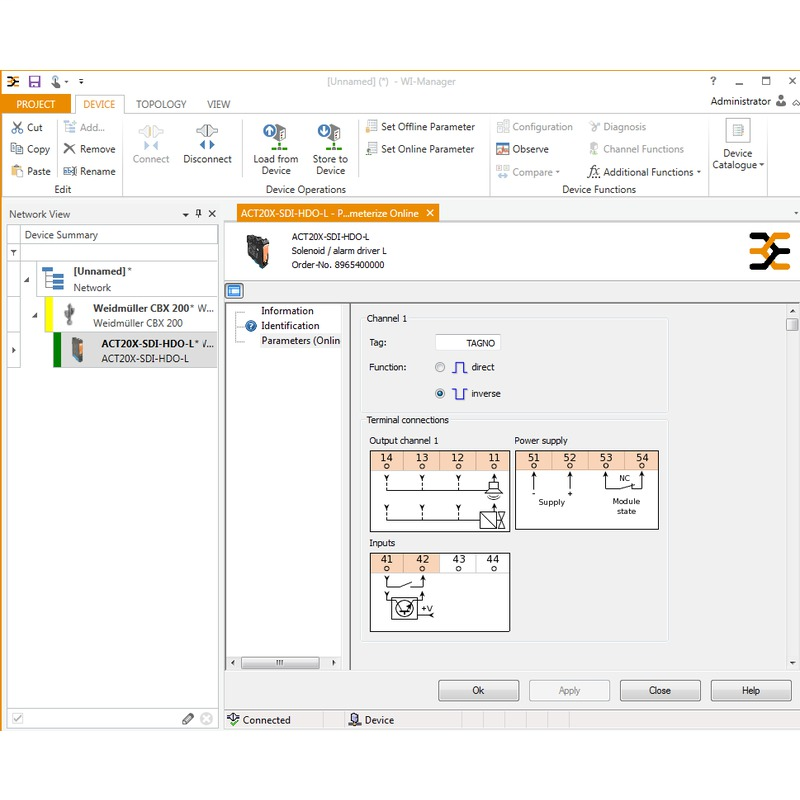Click the vertical scrollbar thumb in parameters
800x800 pixels.
pos(792,325)
